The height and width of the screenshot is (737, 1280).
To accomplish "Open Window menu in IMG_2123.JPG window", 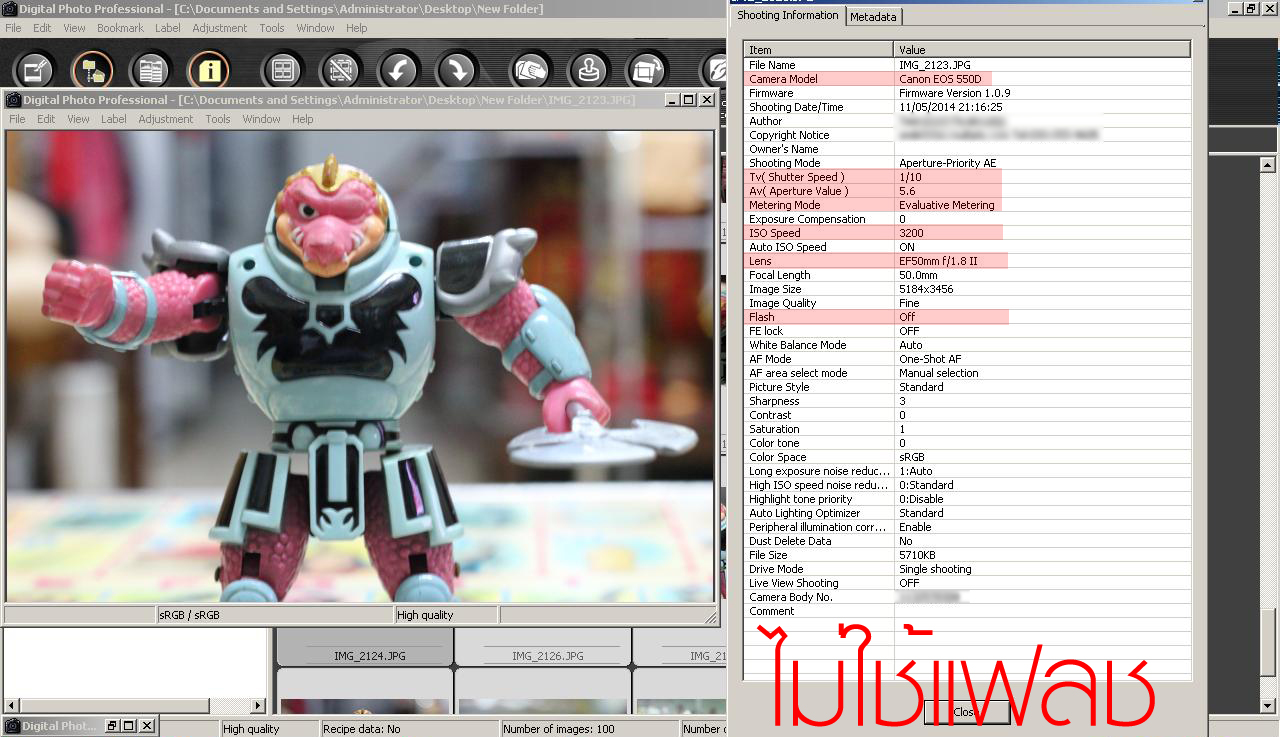I will point(261,119).
